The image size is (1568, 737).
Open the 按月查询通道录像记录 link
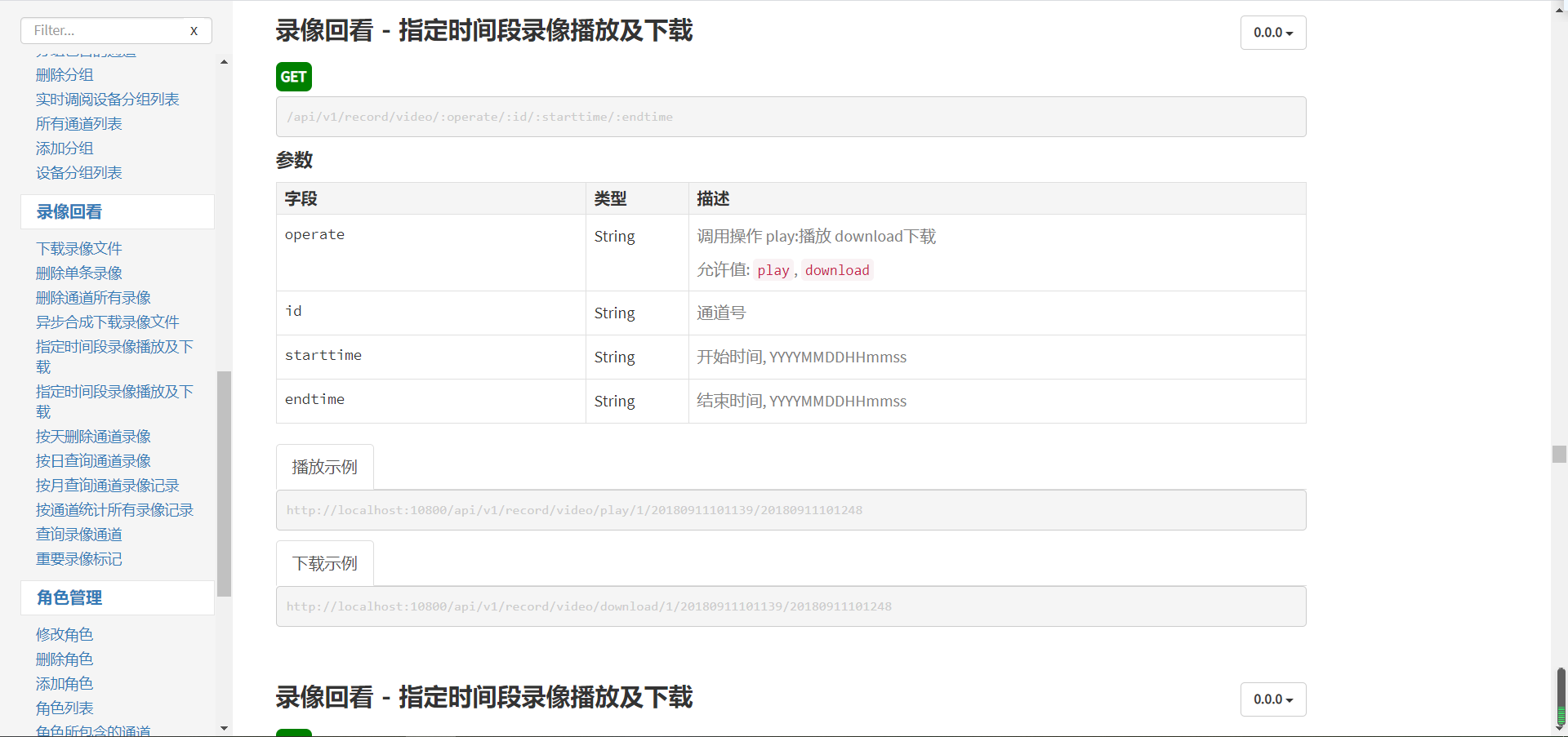tap(107, 486)
